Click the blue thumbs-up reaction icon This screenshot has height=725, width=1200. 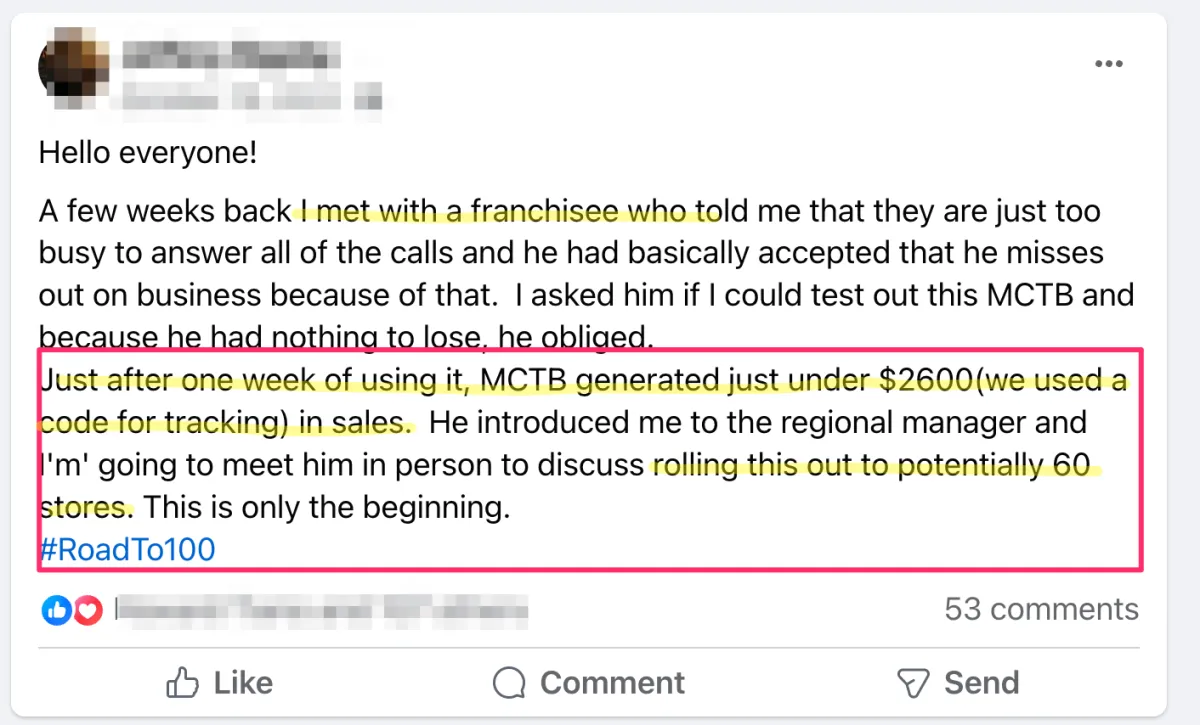56,610
